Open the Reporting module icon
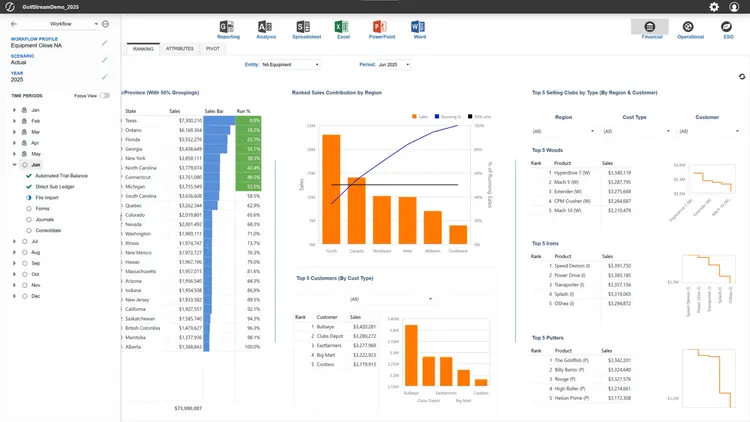 (x=227, y=26)
